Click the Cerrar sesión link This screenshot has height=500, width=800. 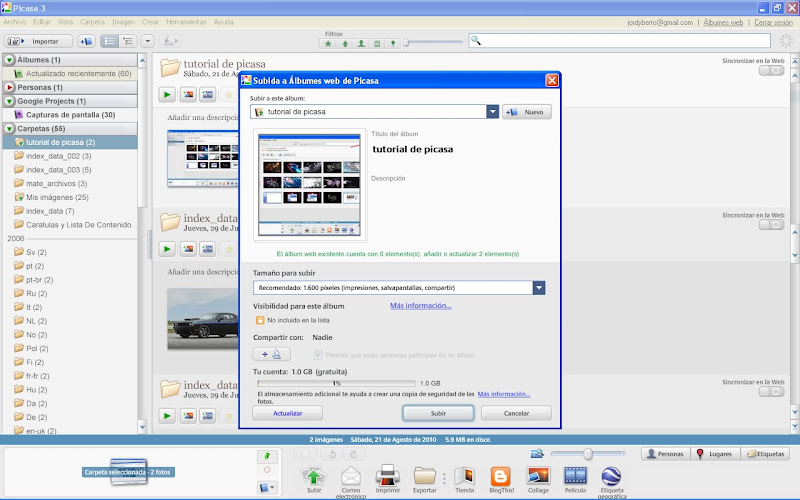click(x=773, y=22)
